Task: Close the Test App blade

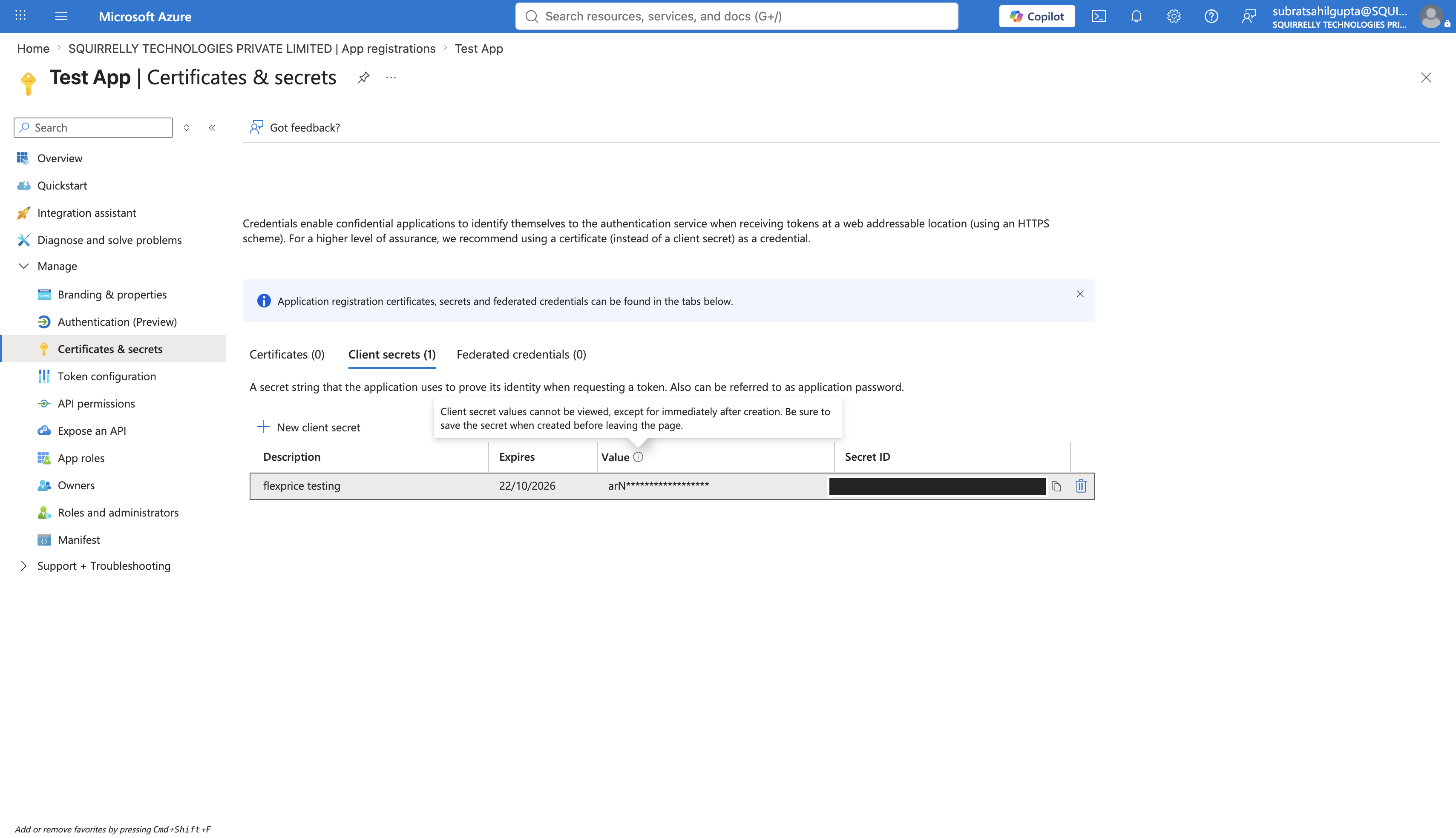Action: click(1425, 77)
